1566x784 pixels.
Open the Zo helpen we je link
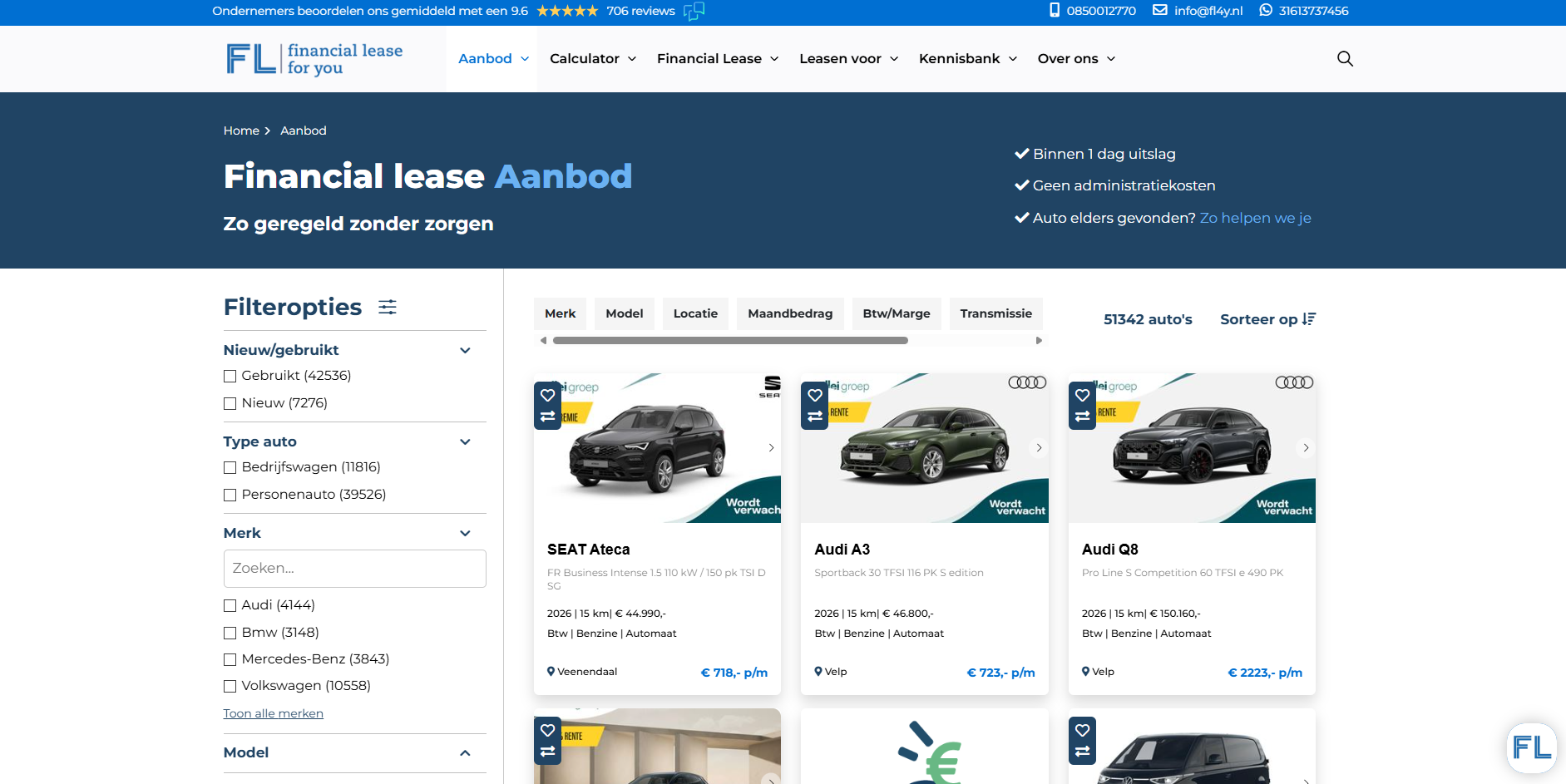point(1255,218)
